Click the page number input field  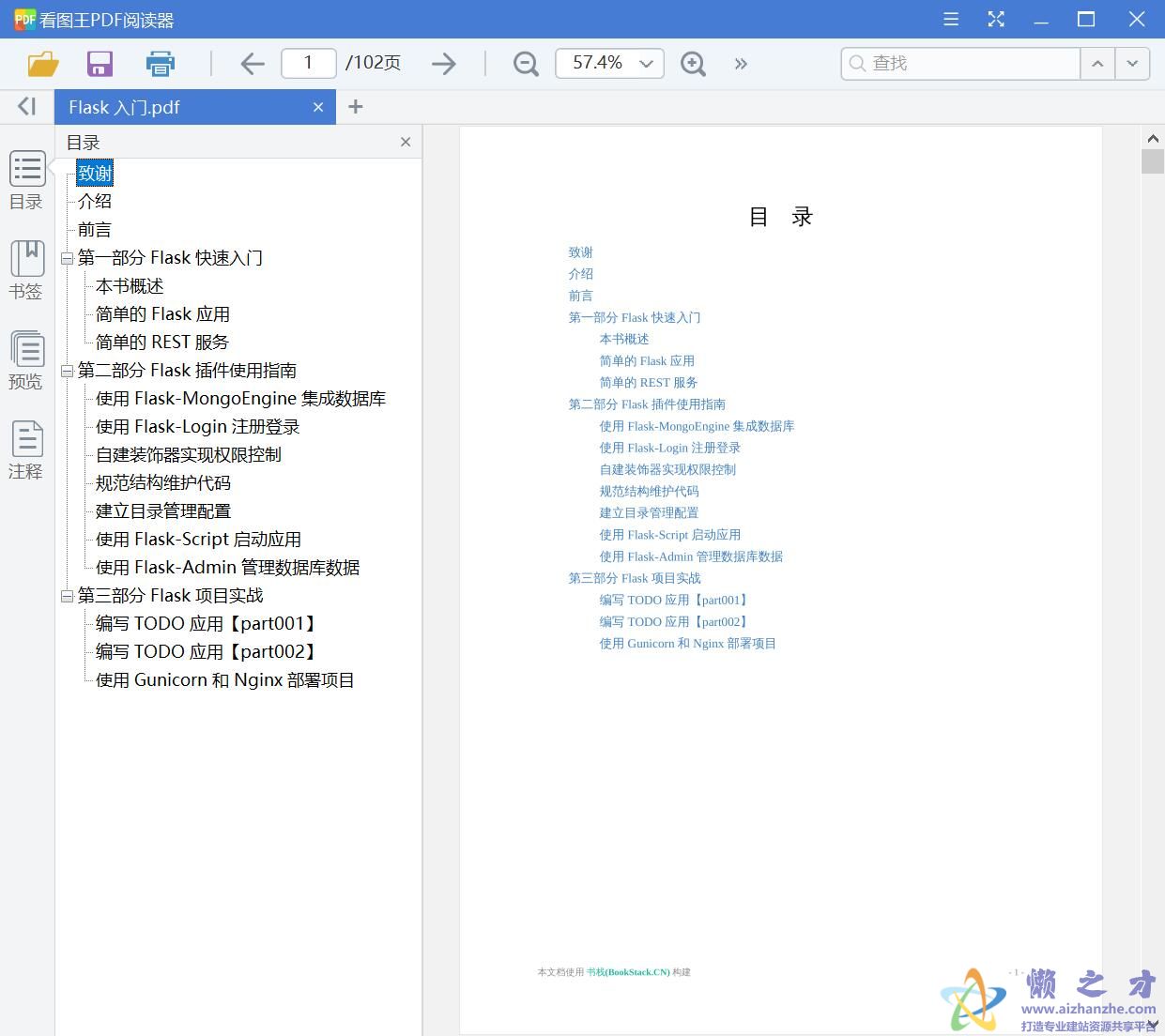click(308, 63)
